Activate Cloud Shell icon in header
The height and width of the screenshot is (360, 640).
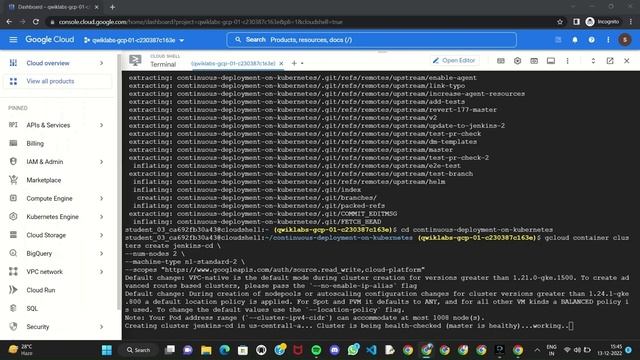558,40
